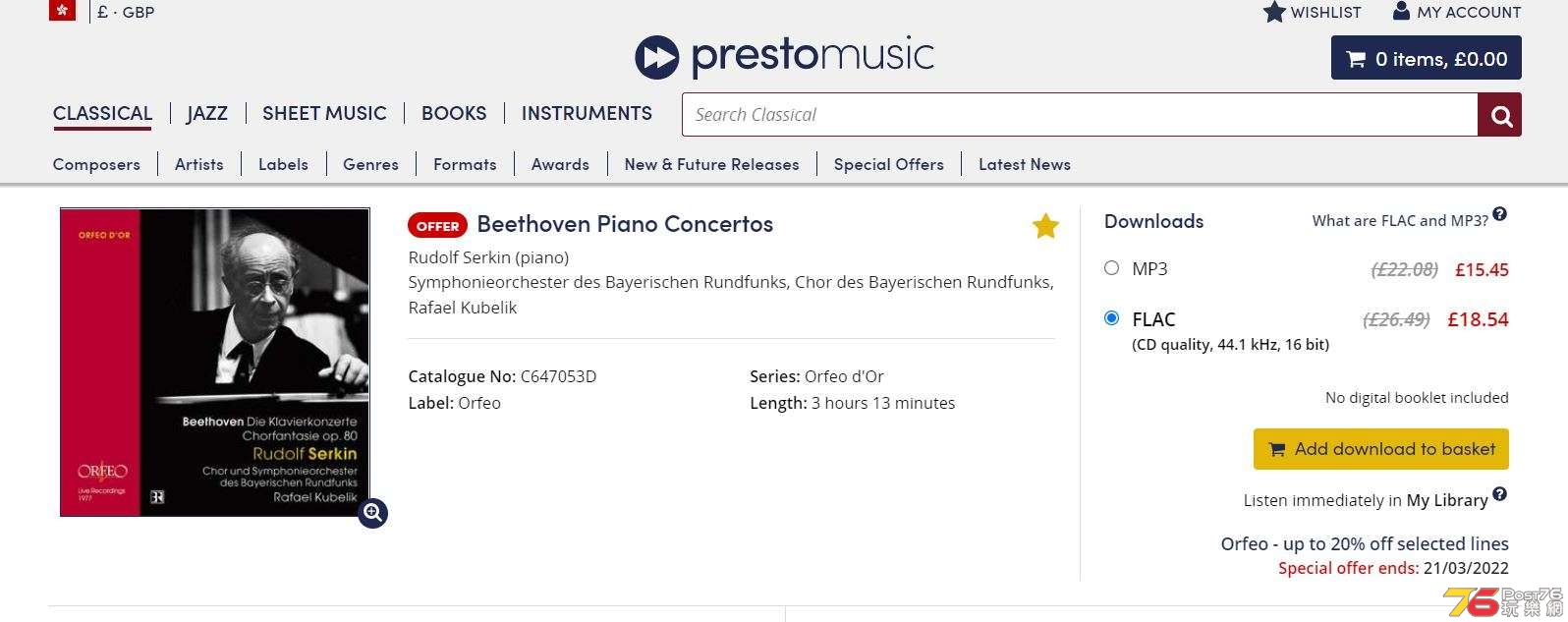Expand the Composers navigation menu
The height and width of the screenshot is (622, 1568).
click(96, 164)
